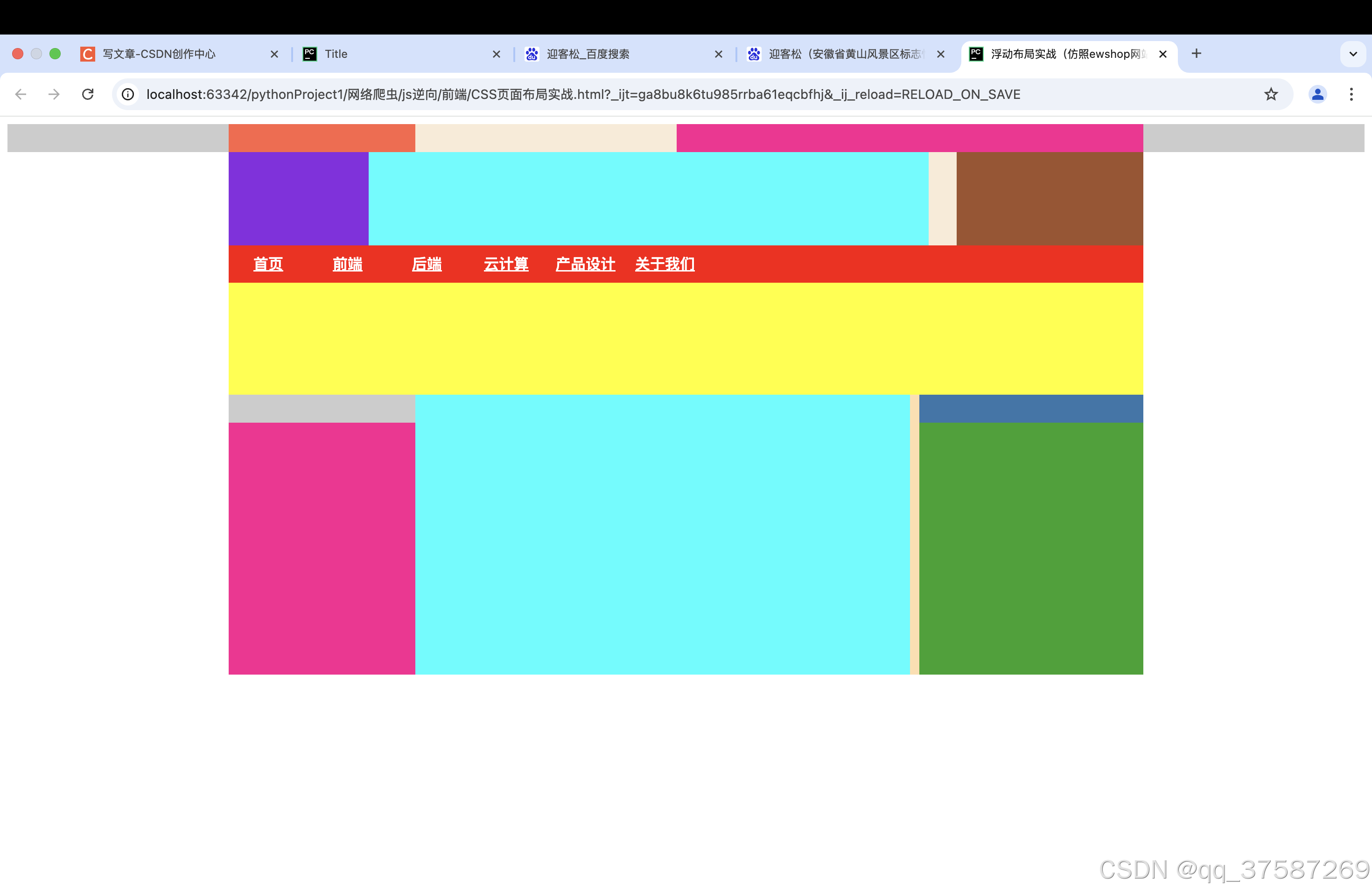Click the address bar URL field
The width and height of the screenshot is (1372, 892).
(x=582, y=94)
